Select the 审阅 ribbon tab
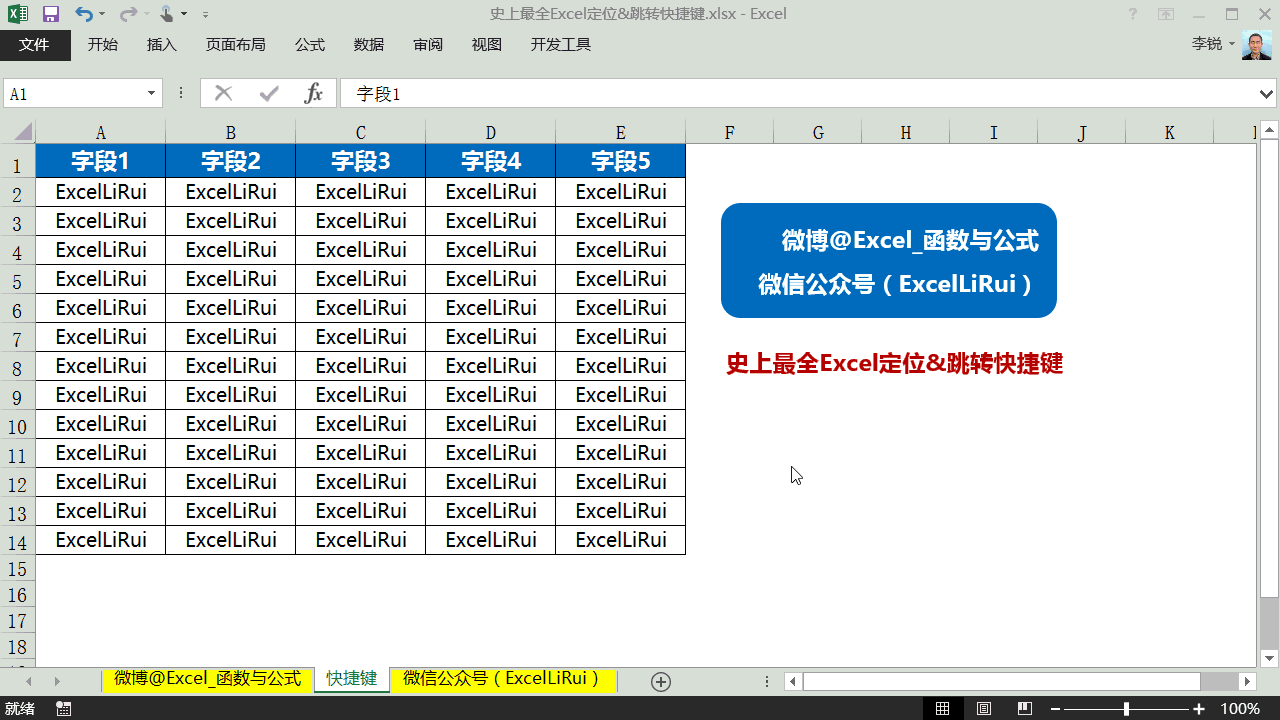 (x=428, y=45)
